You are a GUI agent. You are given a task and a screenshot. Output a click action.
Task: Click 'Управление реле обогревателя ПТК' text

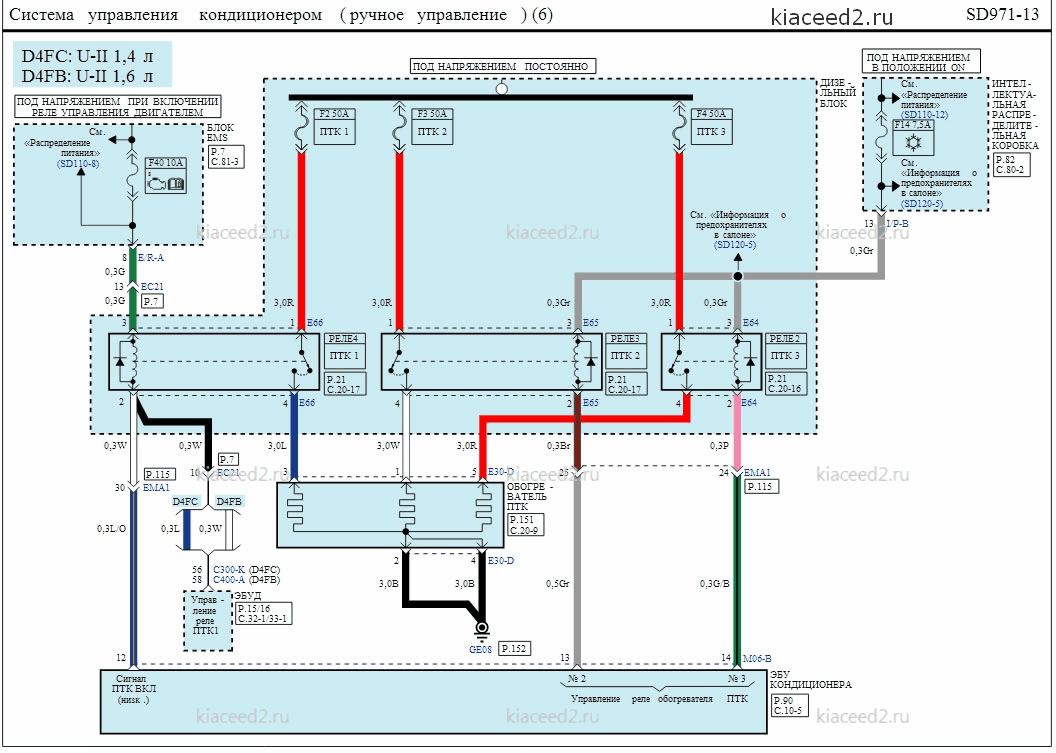(x=659, y=698)
